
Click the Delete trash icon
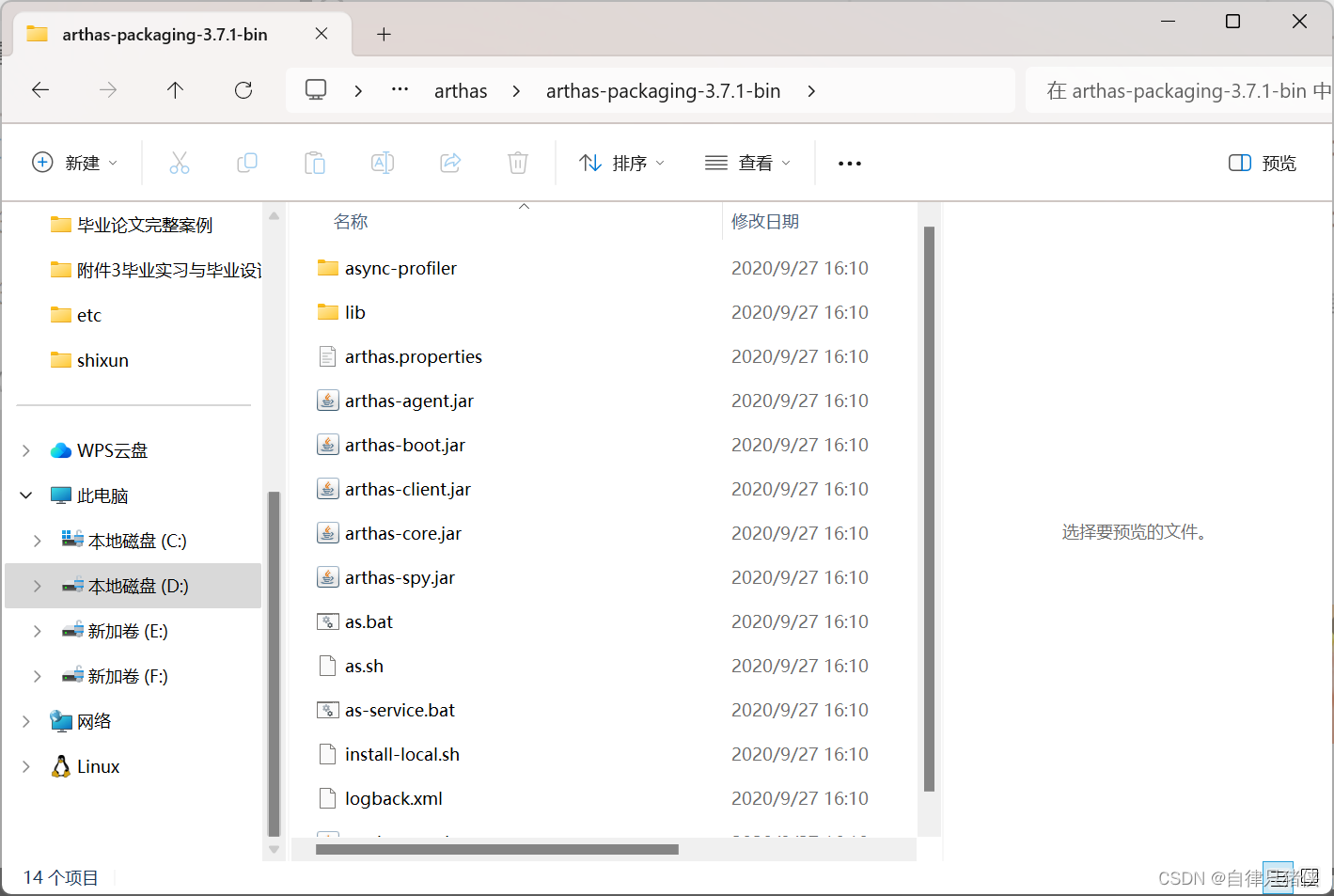pos(518,163)
